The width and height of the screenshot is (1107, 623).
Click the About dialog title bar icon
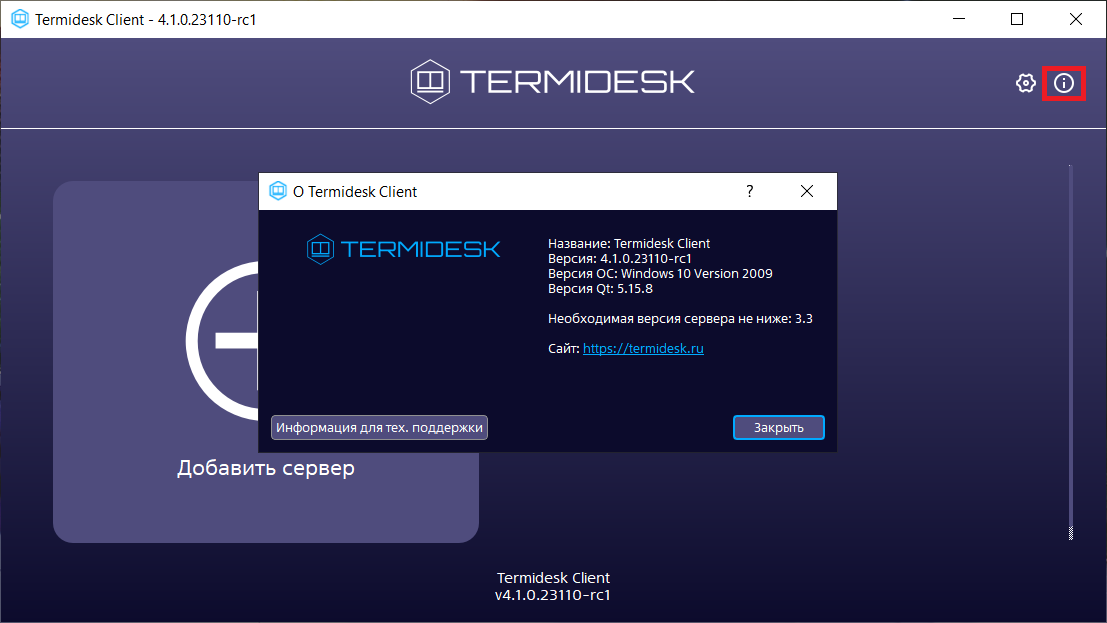tap(277, 192)
